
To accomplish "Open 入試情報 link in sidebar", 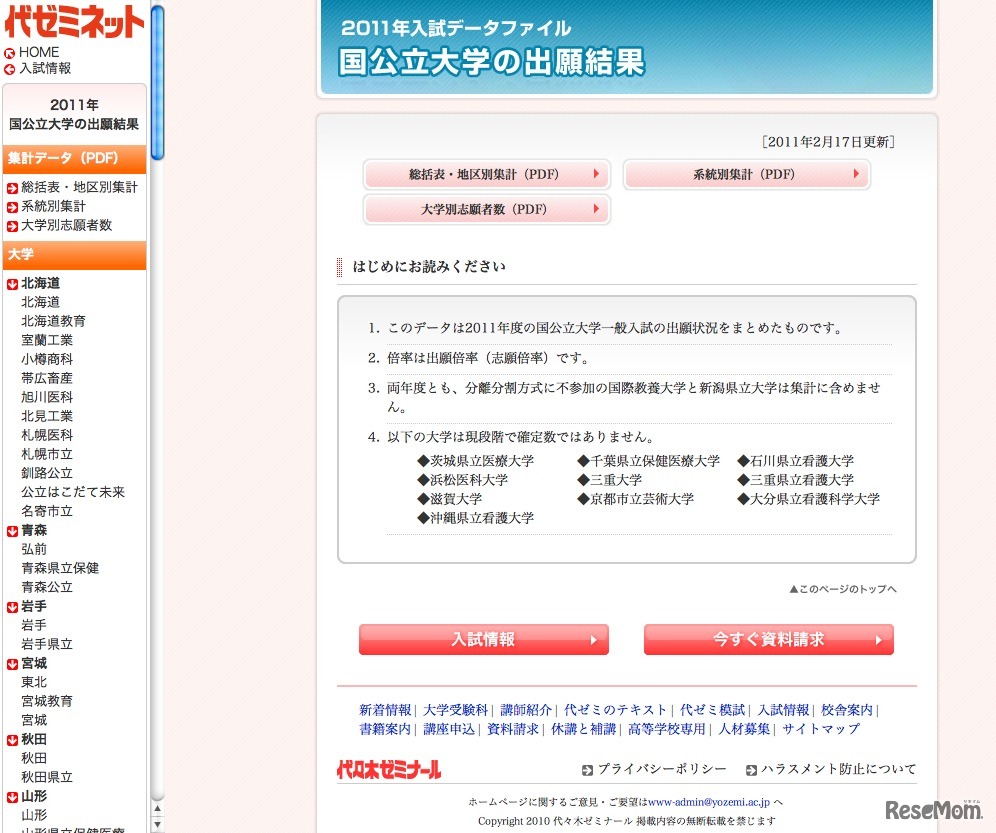I will pos(45,68).
